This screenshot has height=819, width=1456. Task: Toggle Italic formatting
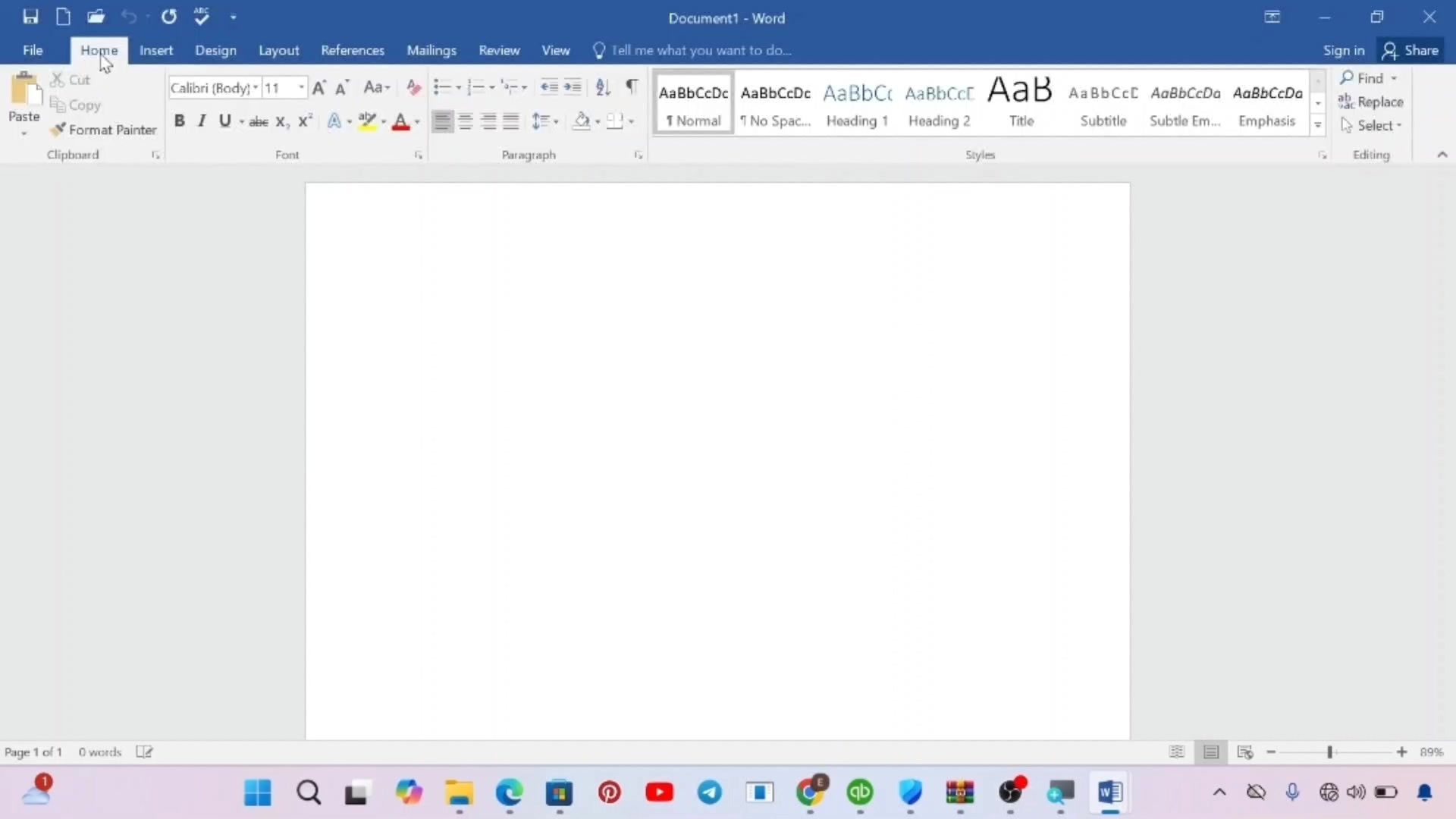[202, 121]
